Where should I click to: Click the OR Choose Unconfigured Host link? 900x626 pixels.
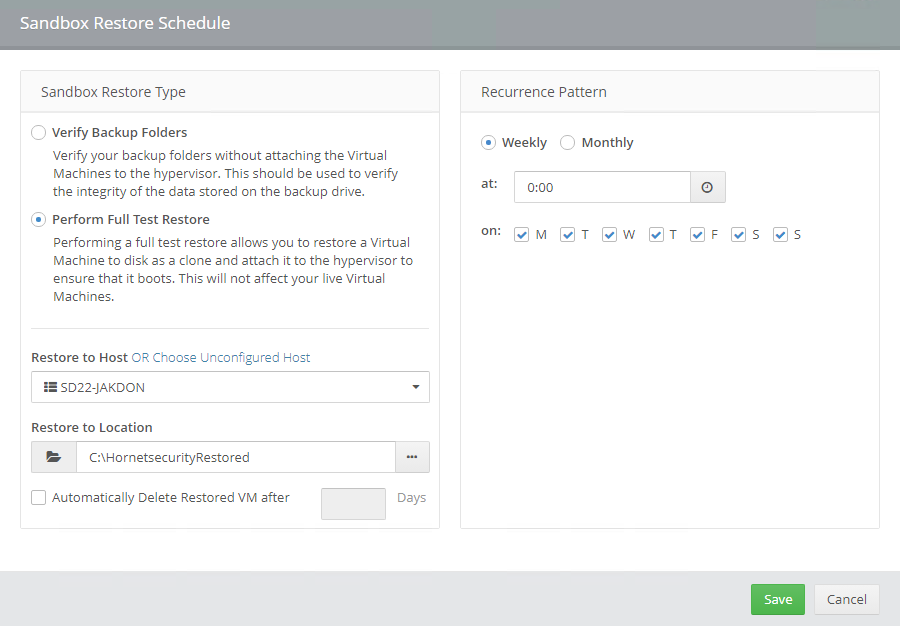click(221, 357)
